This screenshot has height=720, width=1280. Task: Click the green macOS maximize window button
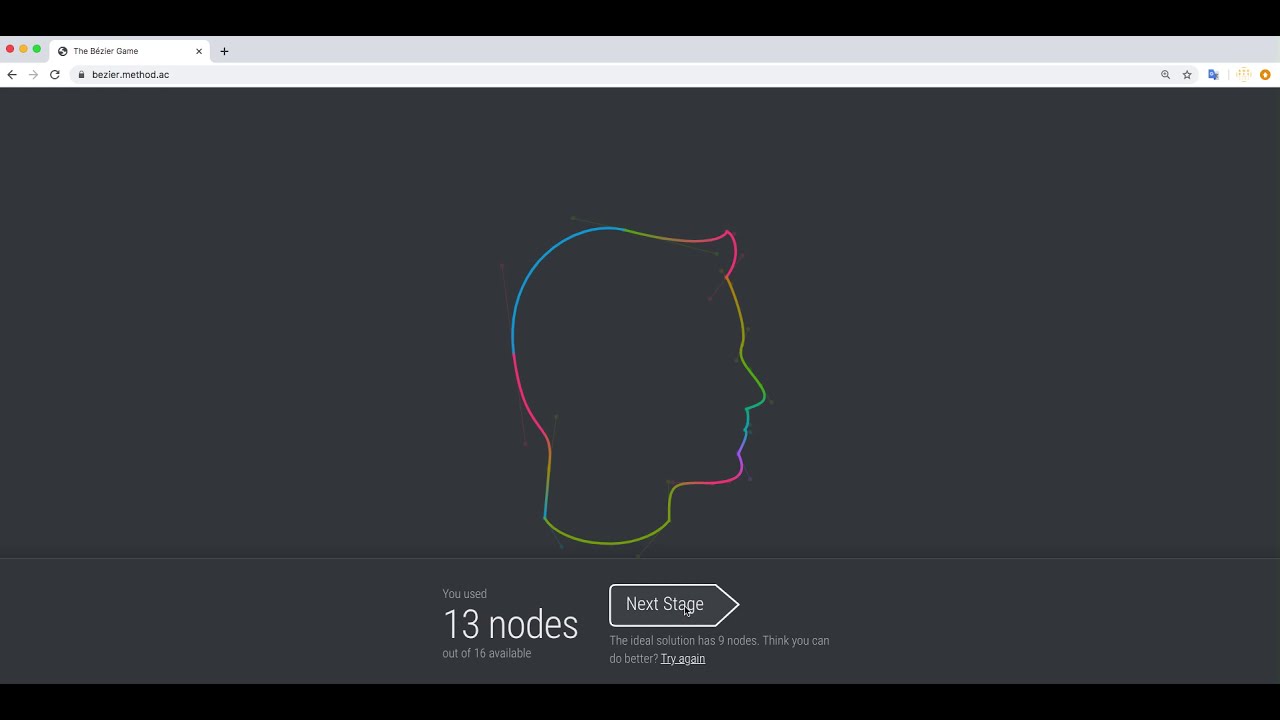[x=37, y=49]
